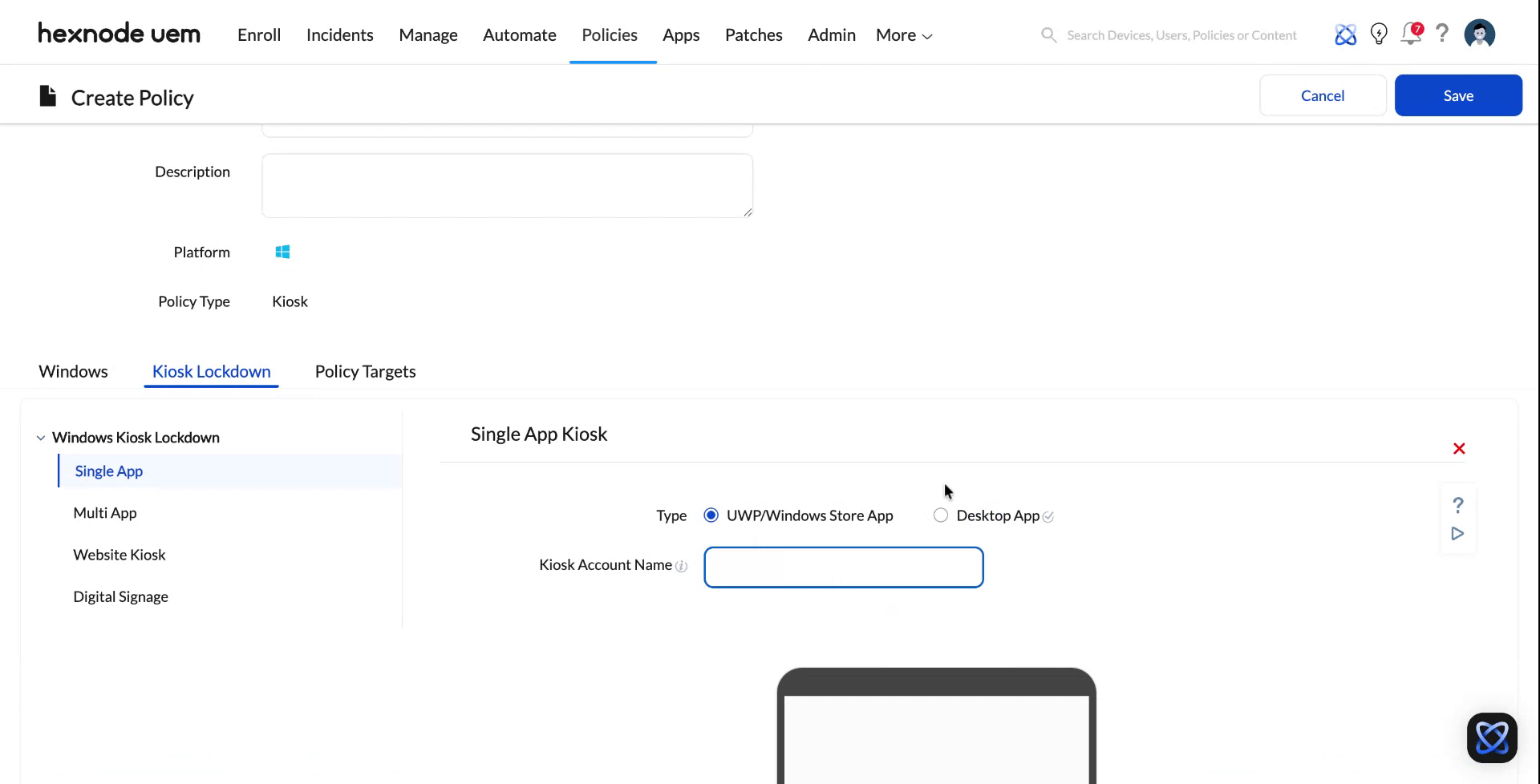Click the checkmark next to Desktop App
1540x784 pixels.
(x=1048, y=517)
